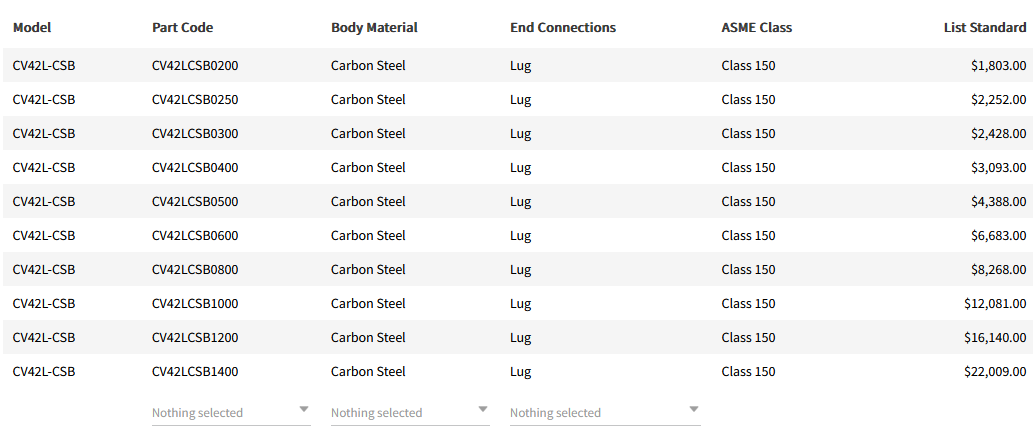The width and height of the screenshot is (1033, 429).
Task: Sort by the List Standard header
Action: click(984, 27)
